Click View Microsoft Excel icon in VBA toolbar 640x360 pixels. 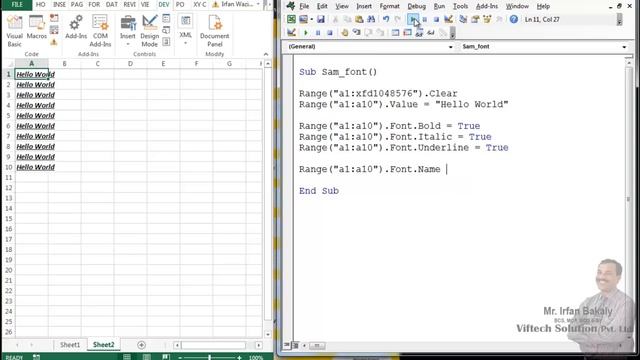[x=291, y=19]
